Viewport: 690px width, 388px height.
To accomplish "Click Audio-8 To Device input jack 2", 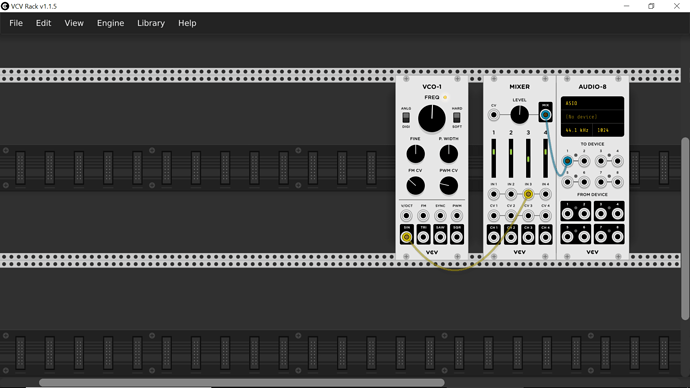I will pos(584,161).
